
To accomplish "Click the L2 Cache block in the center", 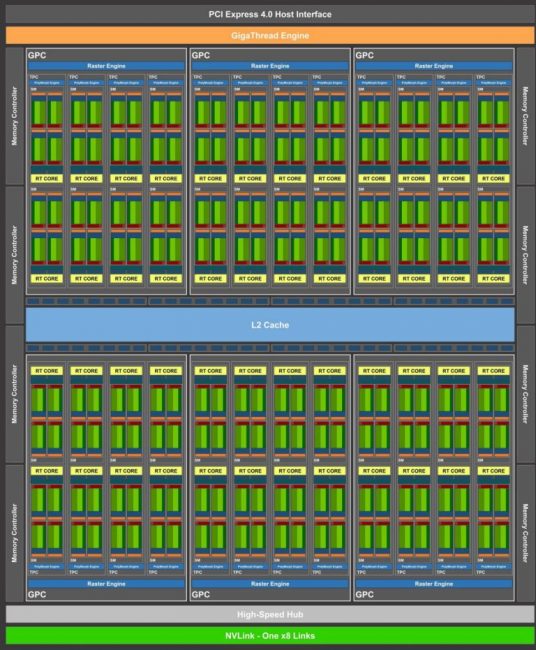I will click(x=270, y=325).
